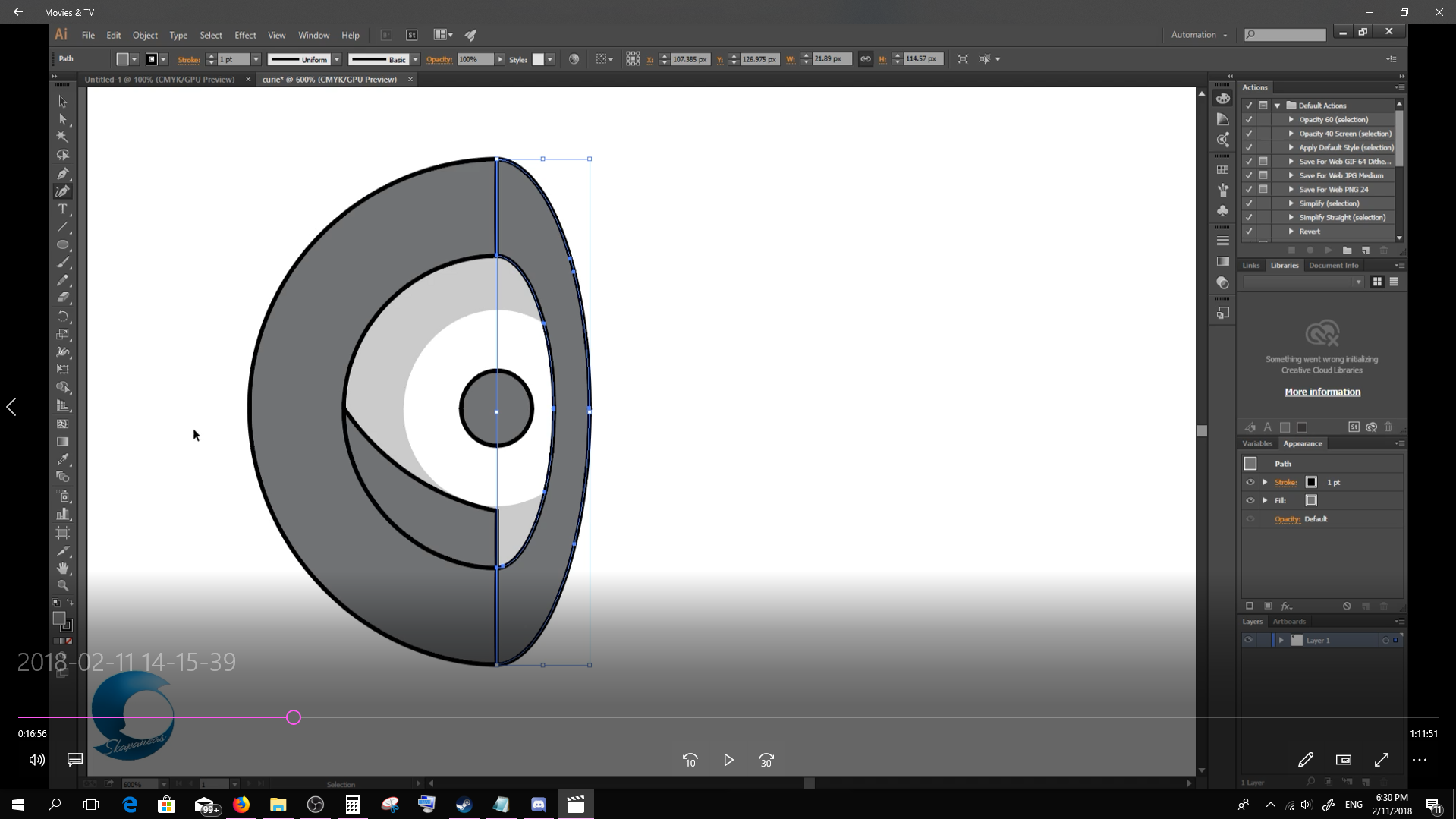The image size is (1456, 819).
Task: Select the Eraser tool
Action: (63, 298)
